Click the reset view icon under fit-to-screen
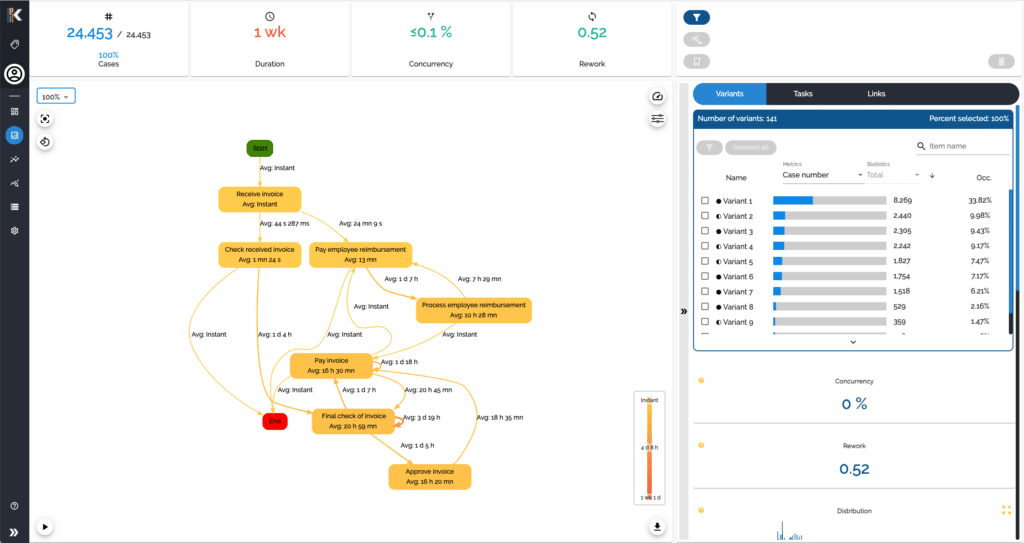This screenshot has height=543, width=1024. point(45,142)
